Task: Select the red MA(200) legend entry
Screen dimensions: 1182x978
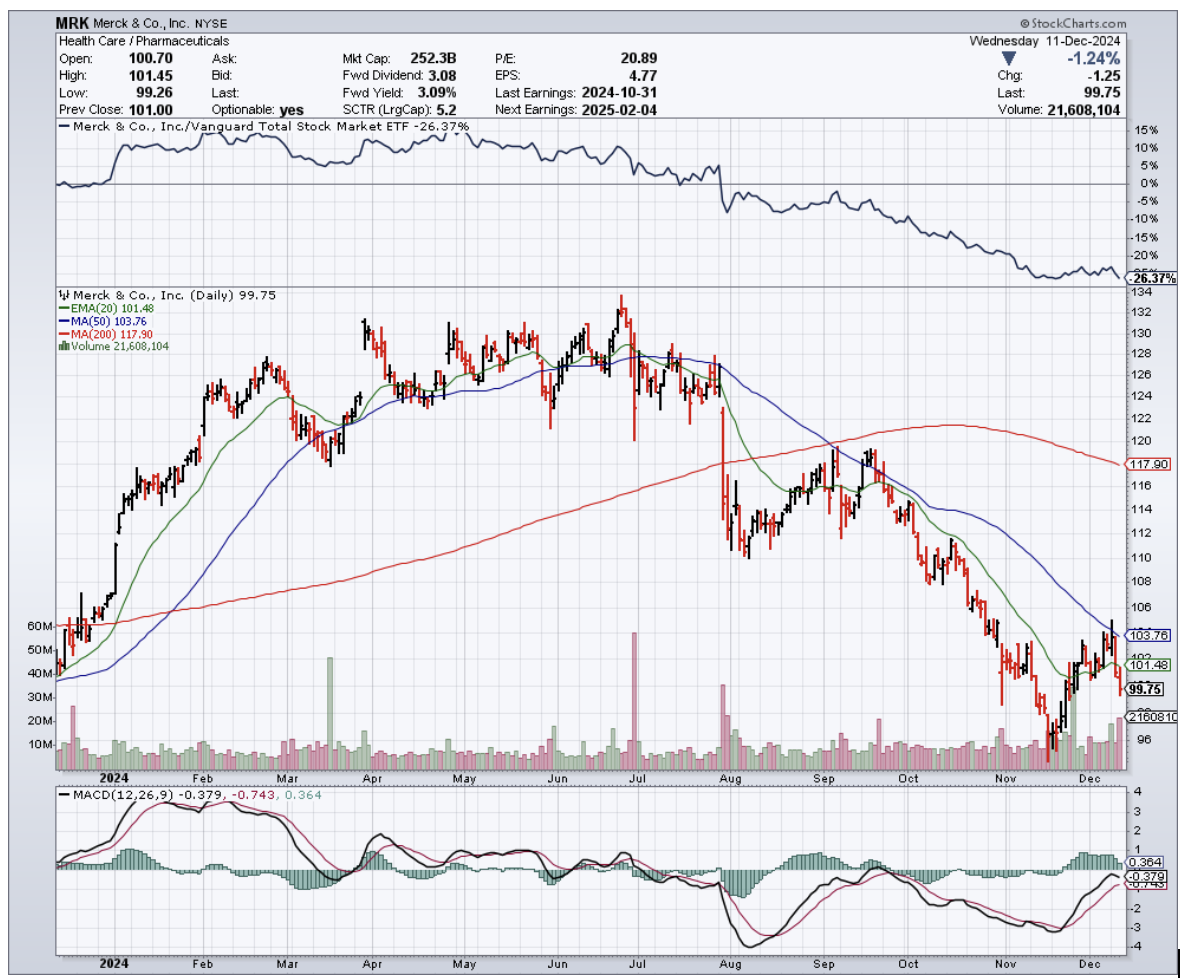Action: (x=100, y=334)
